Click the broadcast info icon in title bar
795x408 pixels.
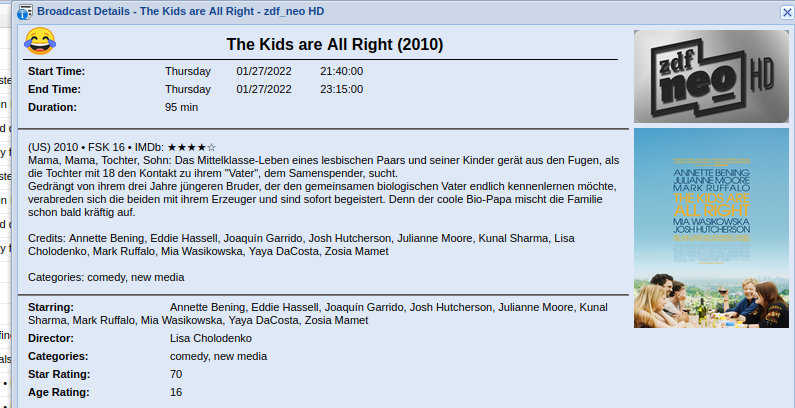(25, 12)
